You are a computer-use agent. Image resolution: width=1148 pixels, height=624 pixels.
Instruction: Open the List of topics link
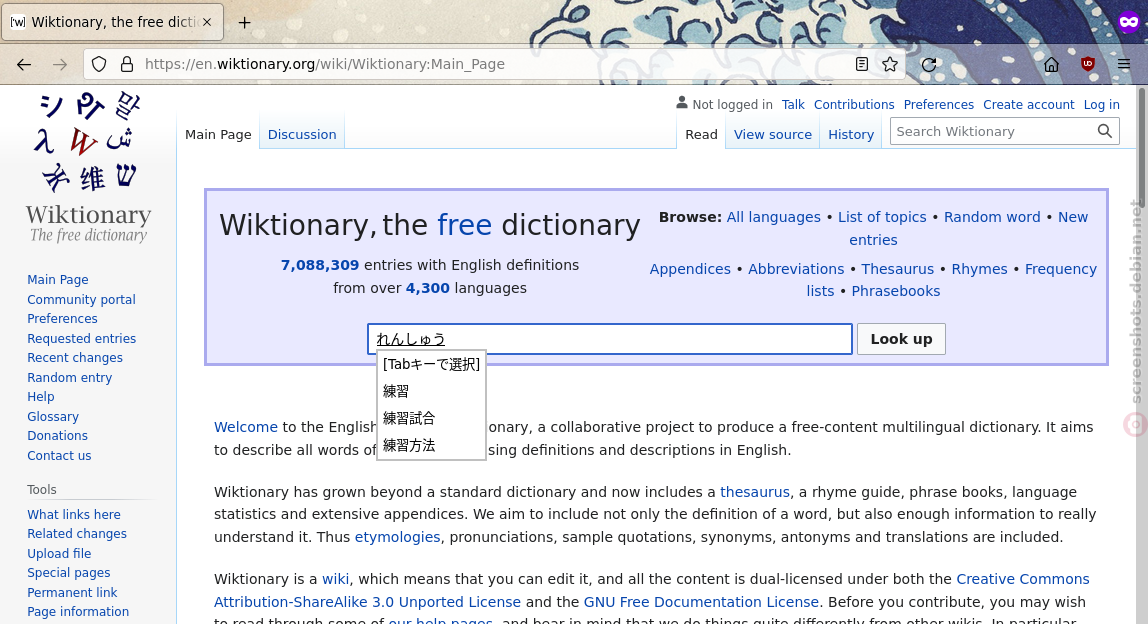(x=882, y=218)
